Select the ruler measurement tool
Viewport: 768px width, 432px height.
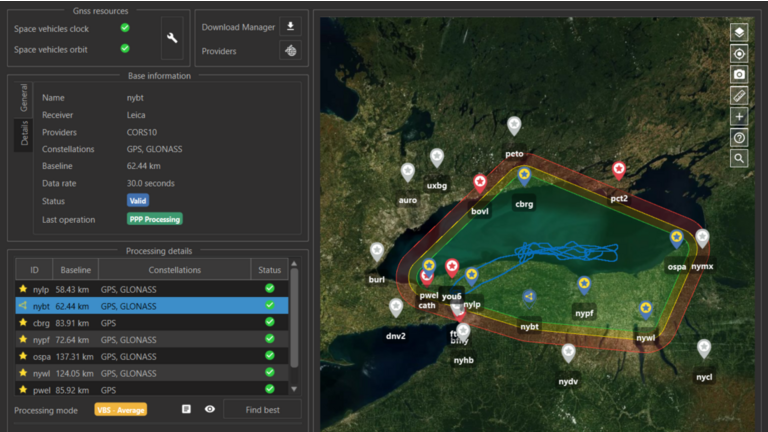coord(739,96)
